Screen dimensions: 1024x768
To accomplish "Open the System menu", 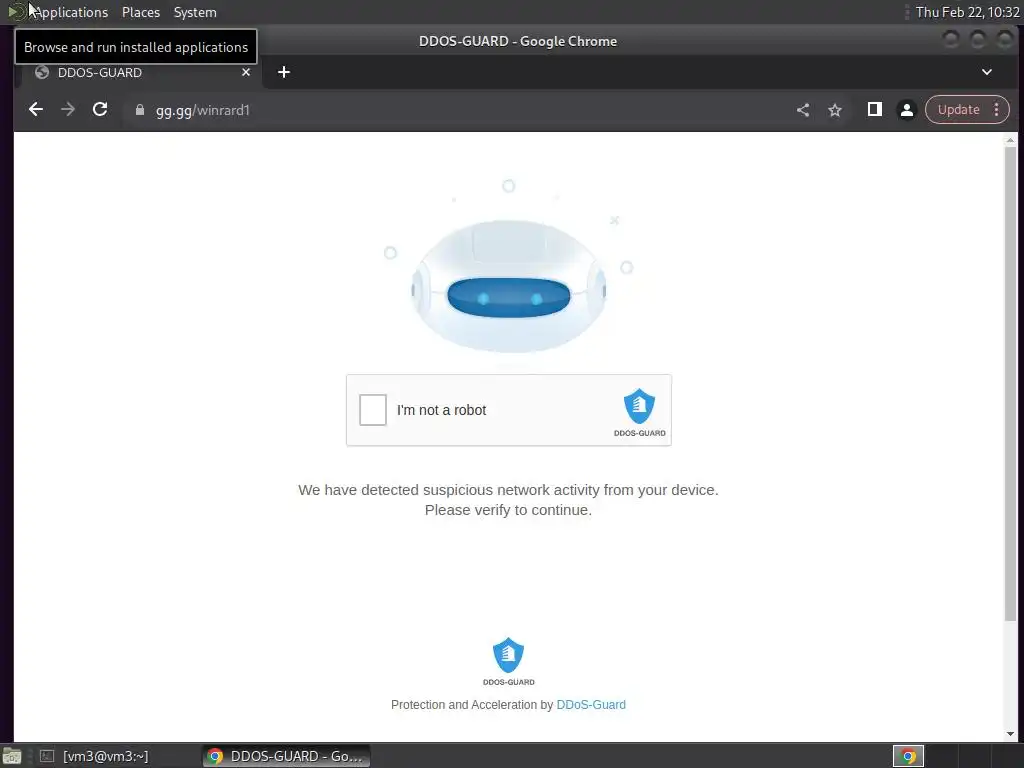I will 195,12.
